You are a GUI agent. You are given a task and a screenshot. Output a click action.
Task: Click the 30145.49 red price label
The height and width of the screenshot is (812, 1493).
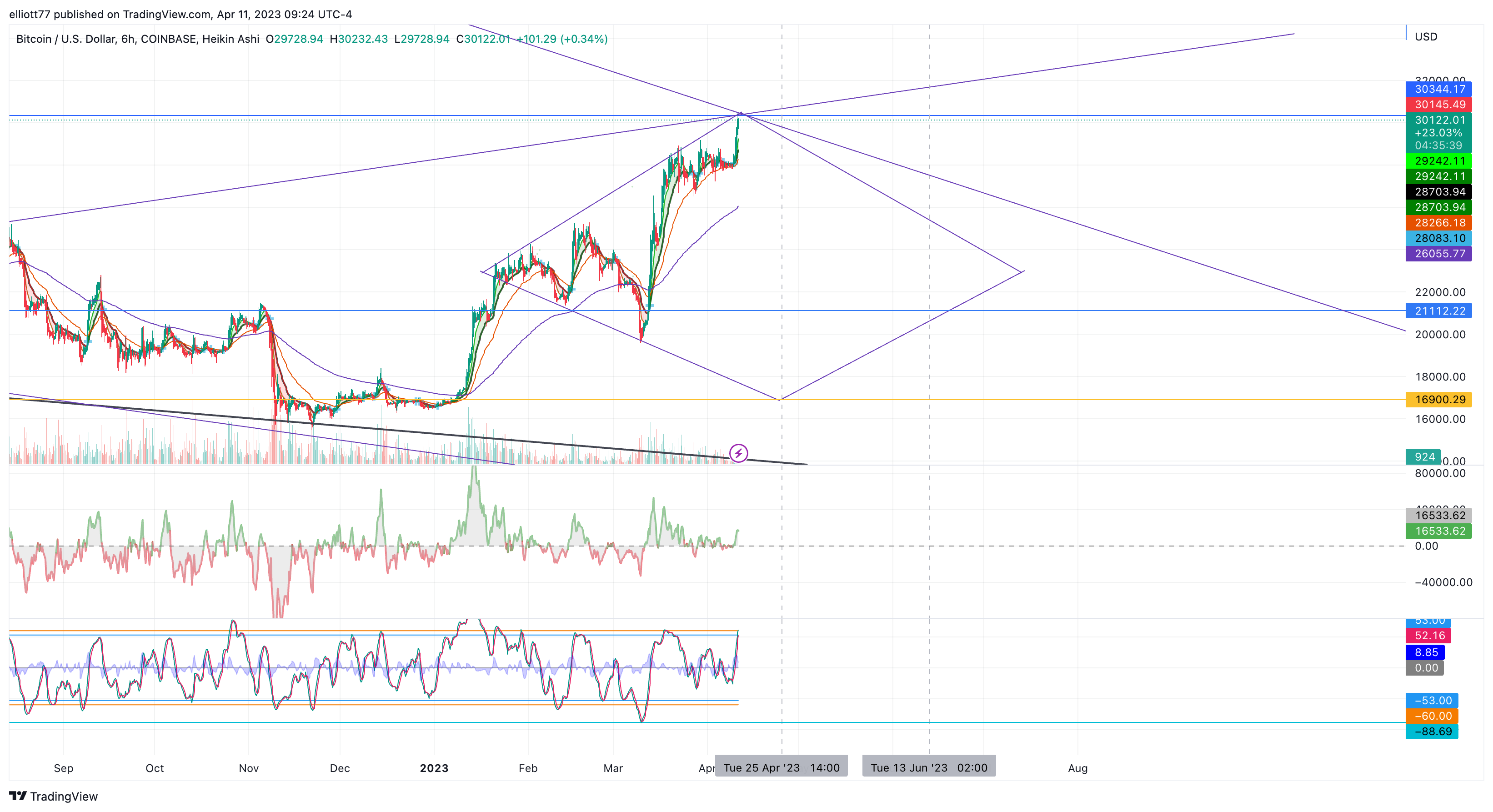click(x=1438, y=105)
